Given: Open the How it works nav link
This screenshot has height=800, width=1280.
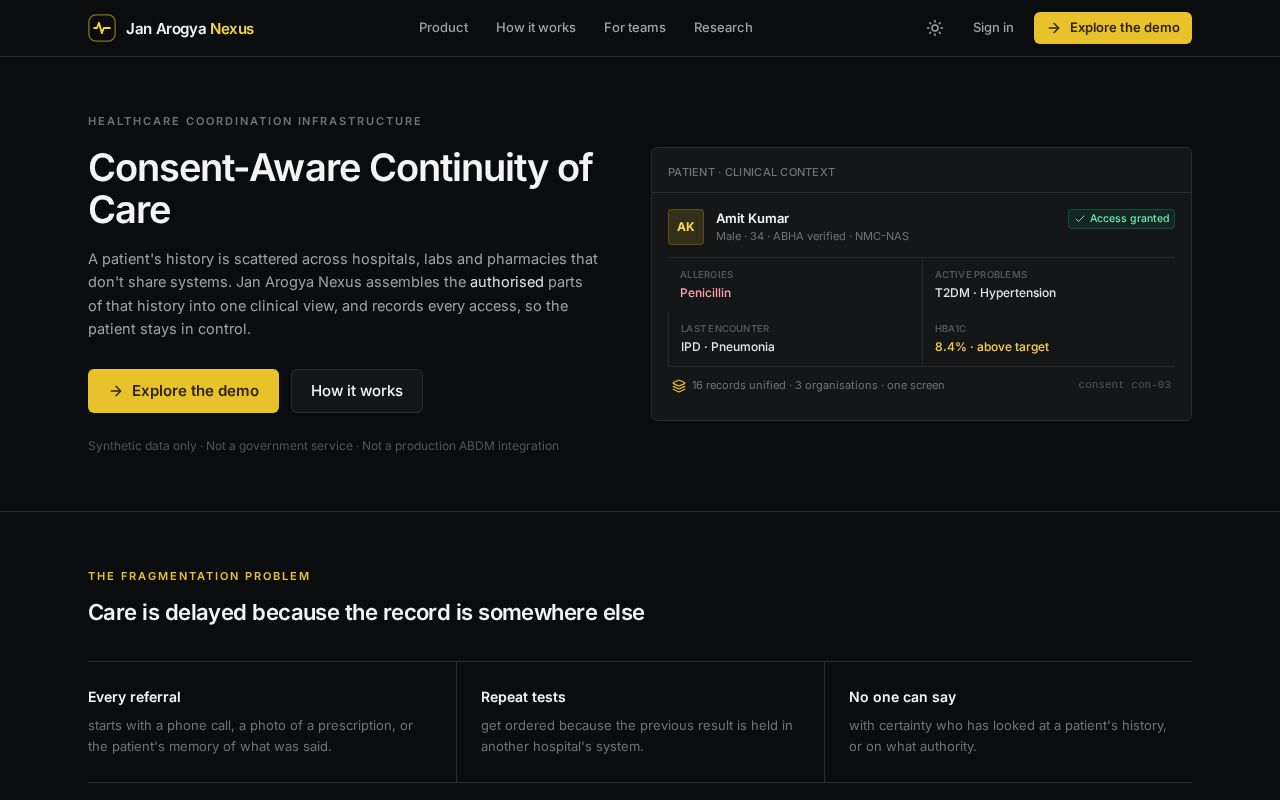Looking at the screenshot, I should pyautogui.click(x=536, y=28).
